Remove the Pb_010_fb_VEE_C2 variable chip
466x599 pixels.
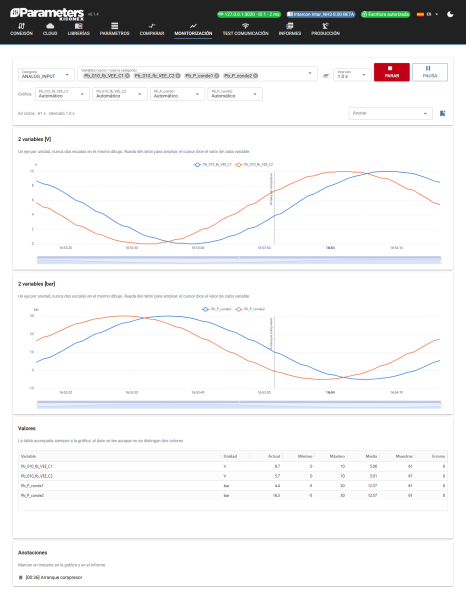click(x=178, y=76)
